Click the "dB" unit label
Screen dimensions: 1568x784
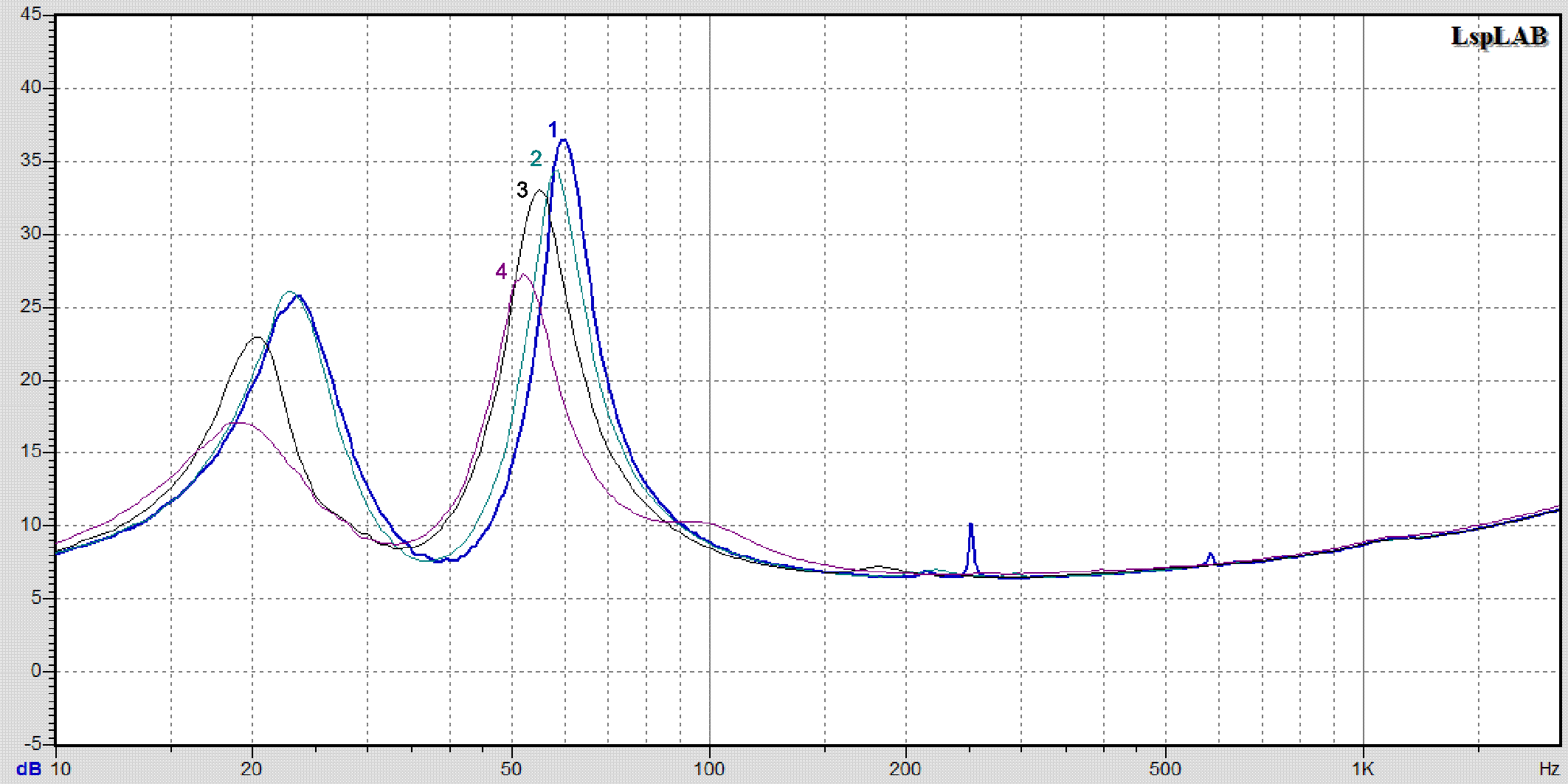coord(29,769)
